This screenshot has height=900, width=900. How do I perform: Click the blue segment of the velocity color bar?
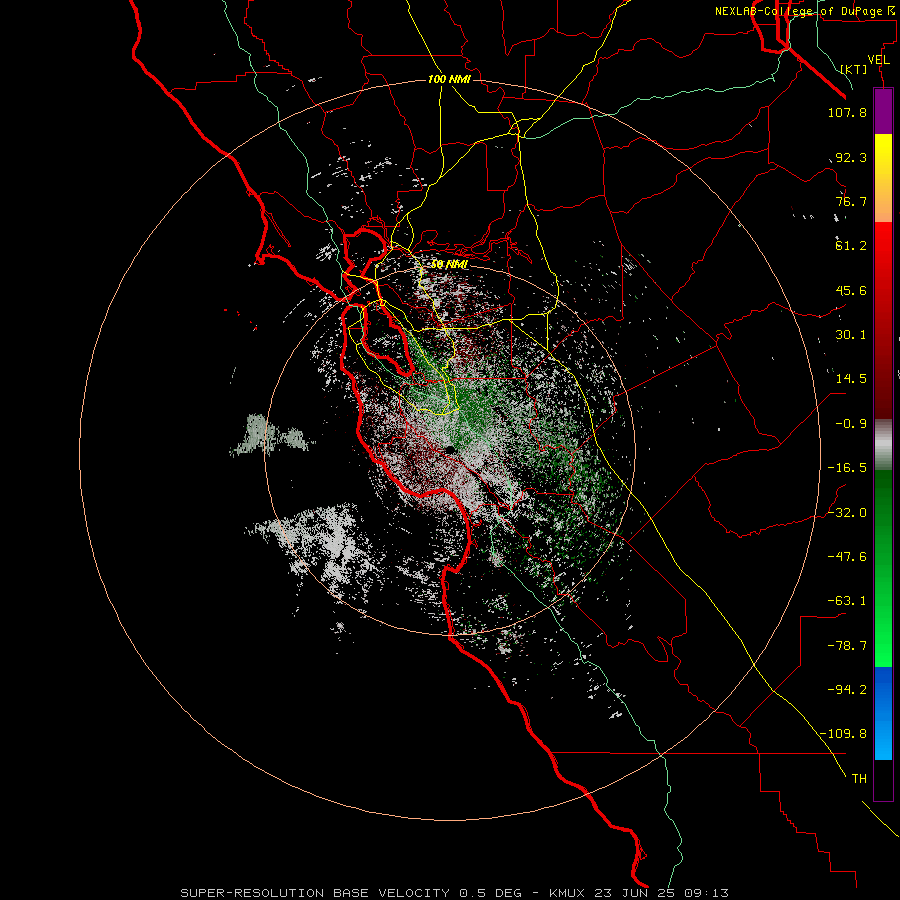[x=883, y=713]
